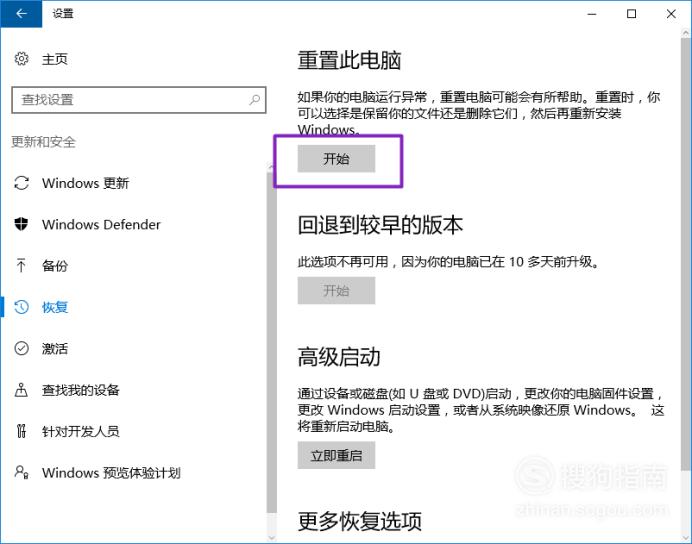Click the 设置 window title
Screen dimensions: 692x544
coord(63,14)
